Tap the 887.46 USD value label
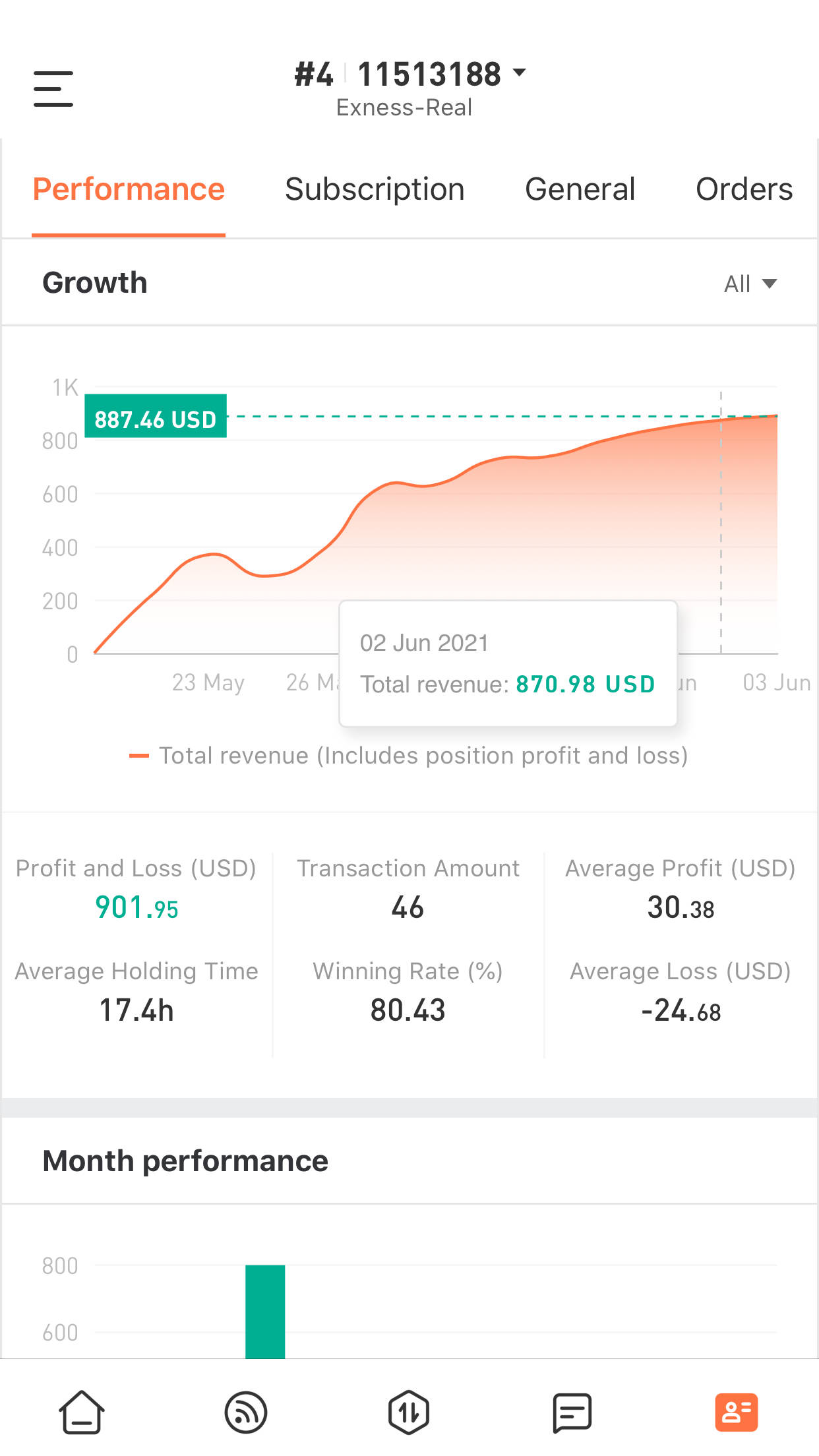The height and width of the screenshot is (1456, 819). click(x=156, y=417)
